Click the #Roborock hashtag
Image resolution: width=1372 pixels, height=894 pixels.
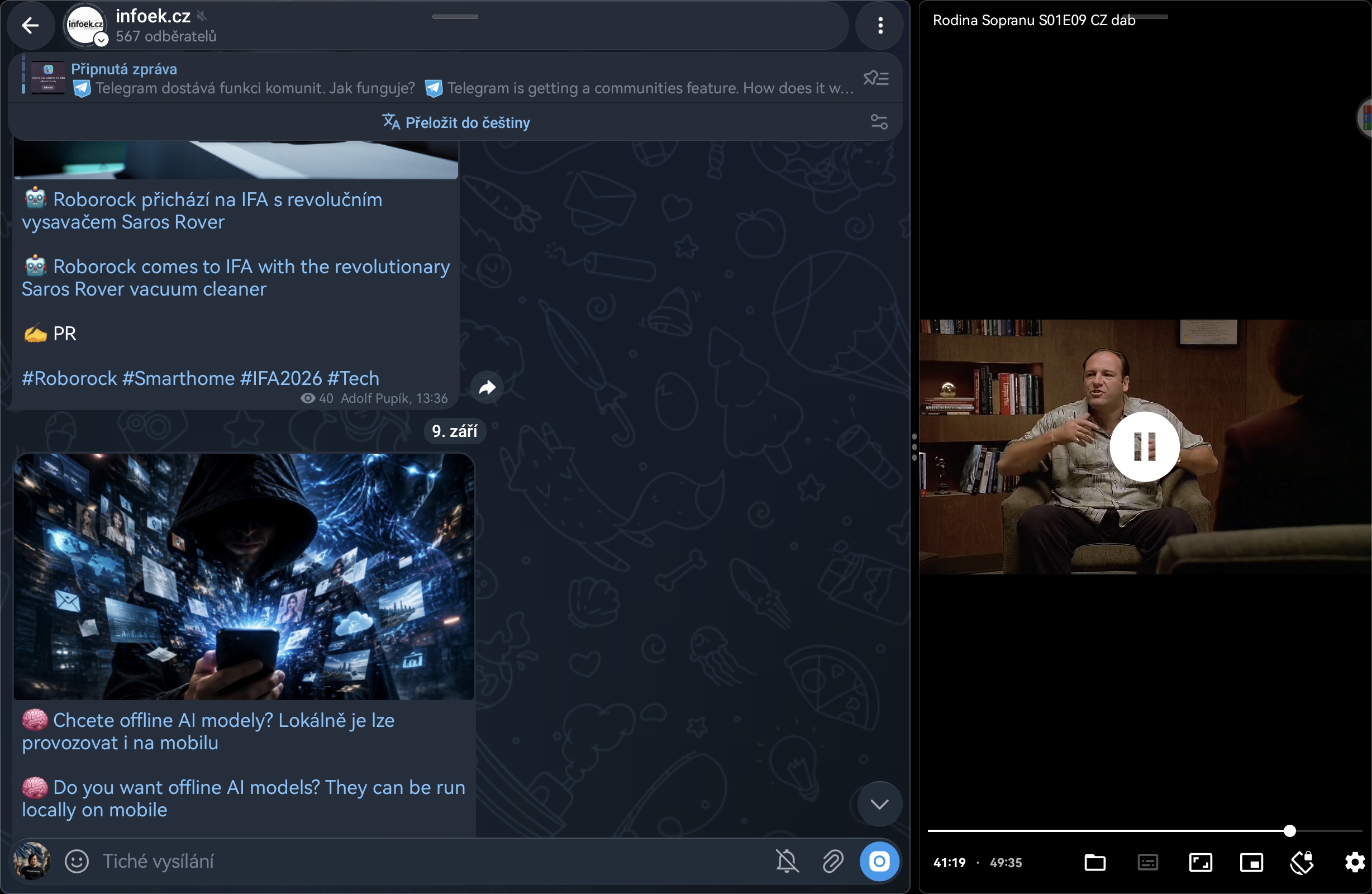pyautogui.click(x=69, y=378)
